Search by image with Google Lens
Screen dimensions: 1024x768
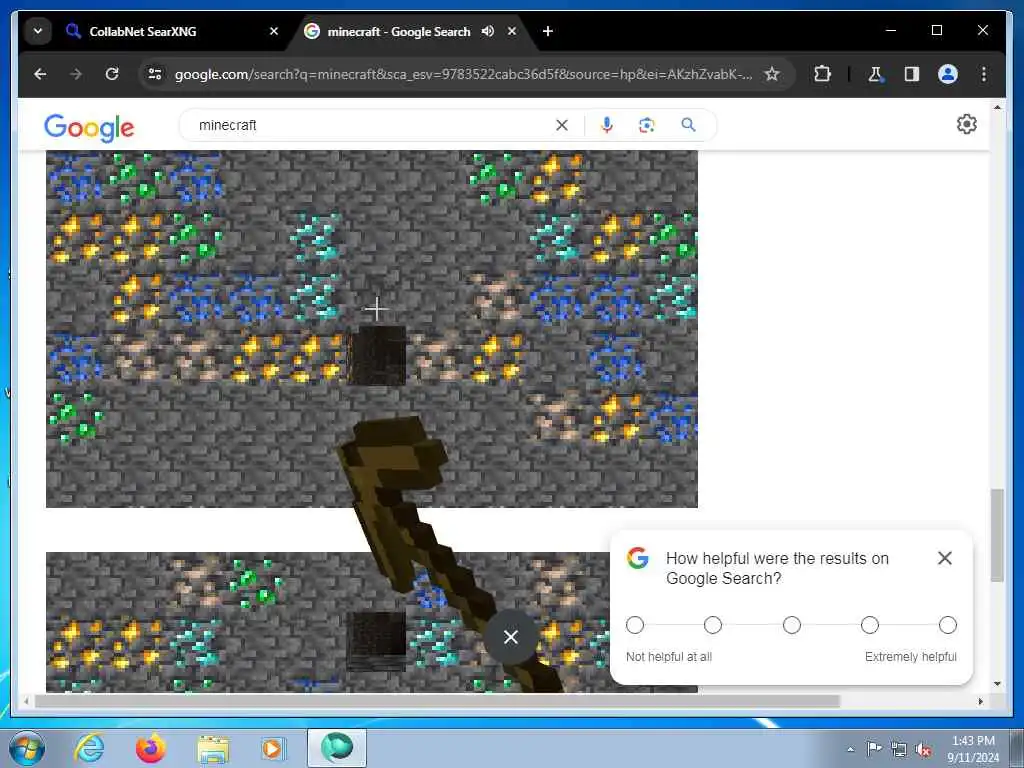pos(647,125)
